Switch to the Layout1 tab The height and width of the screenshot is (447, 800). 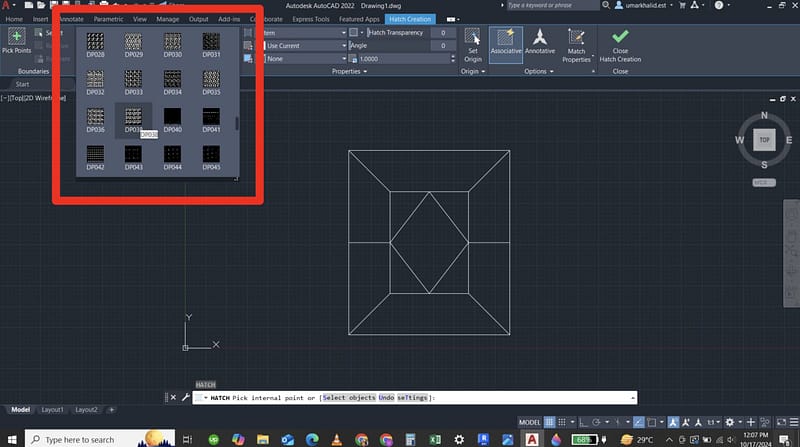point(52,409)
